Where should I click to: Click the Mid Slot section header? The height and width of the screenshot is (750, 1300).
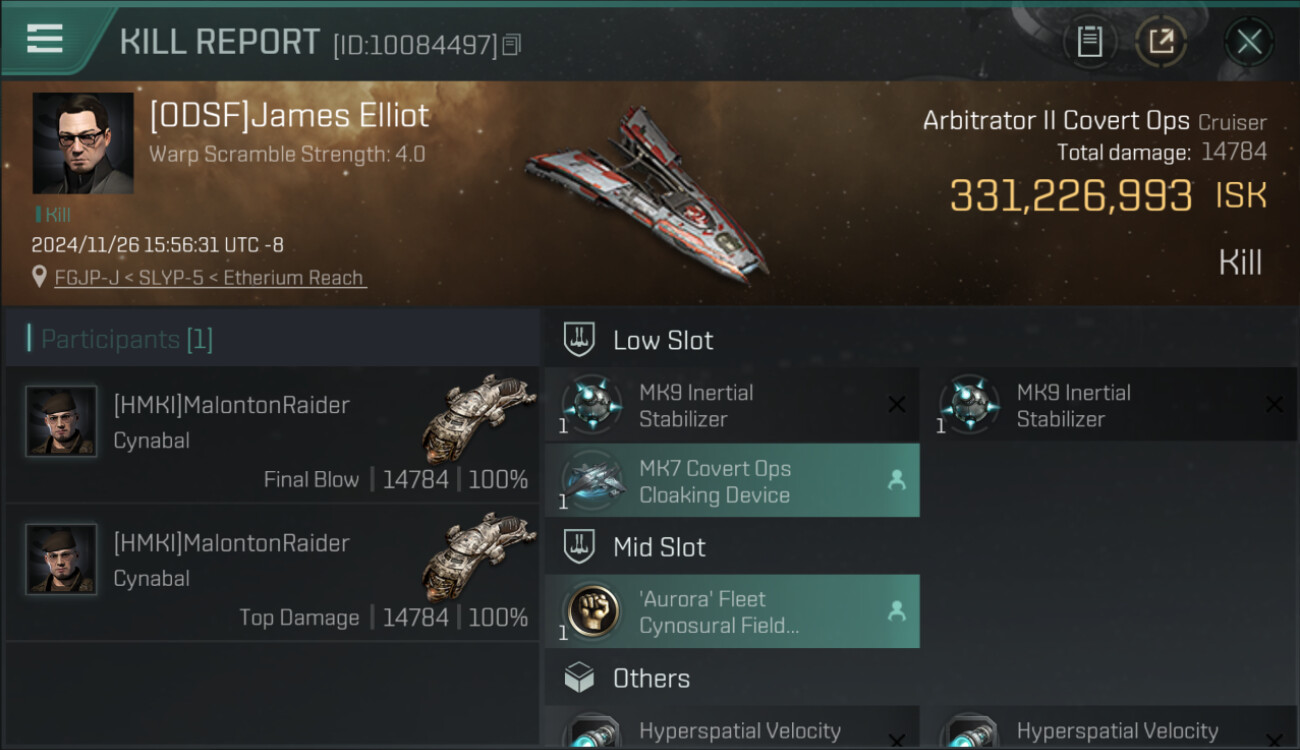coord(658,547)
